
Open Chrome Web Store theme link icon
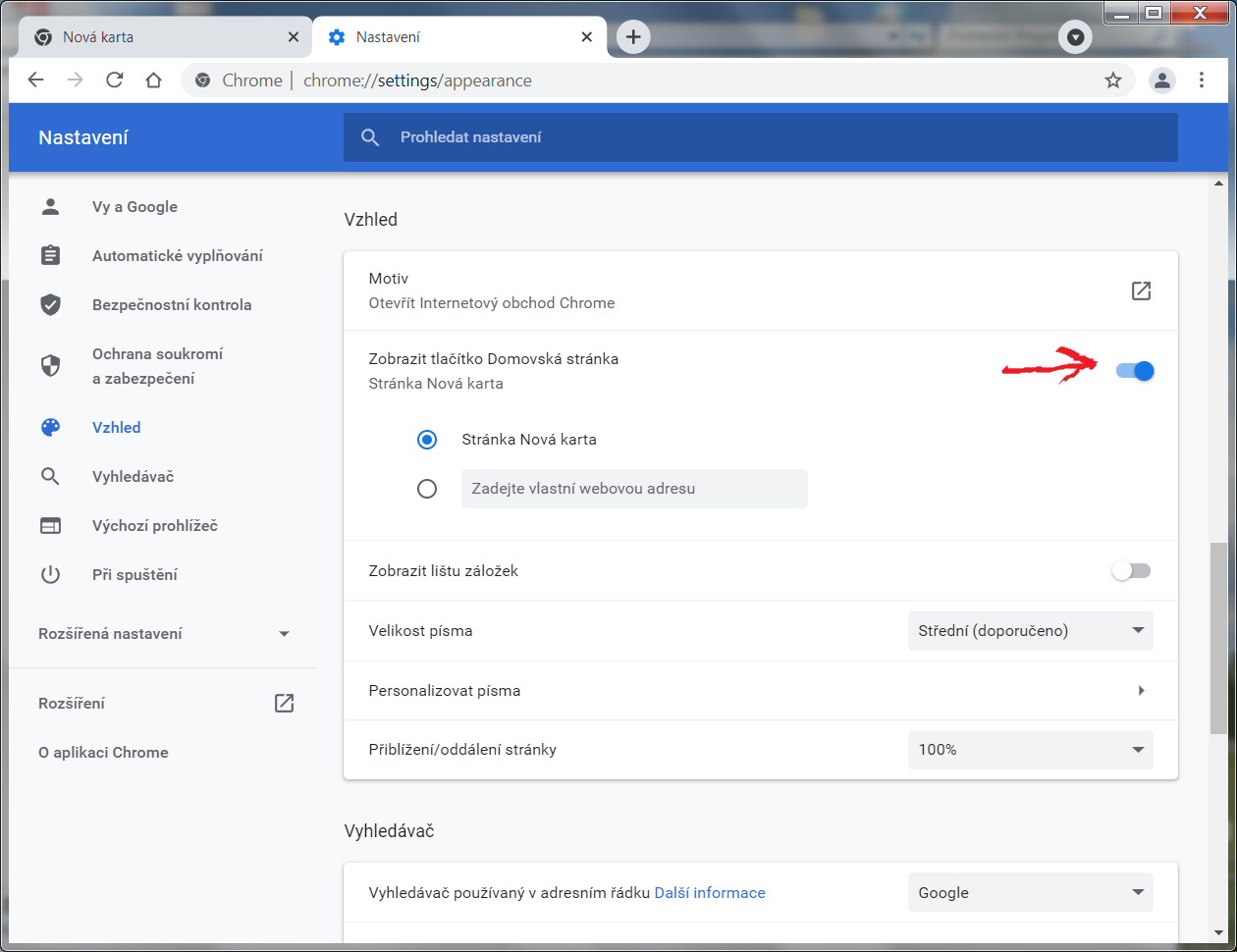click(1141, 291)
